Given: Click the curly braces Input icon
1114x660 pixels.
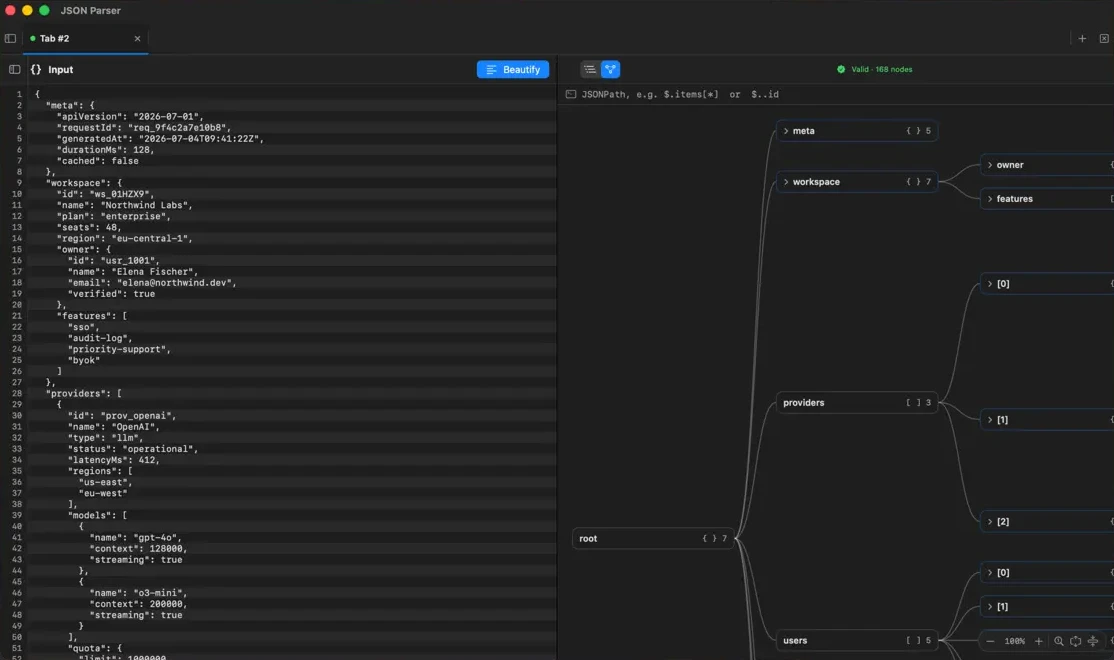Looking at the screenshot, I should (x=36, y=70).
